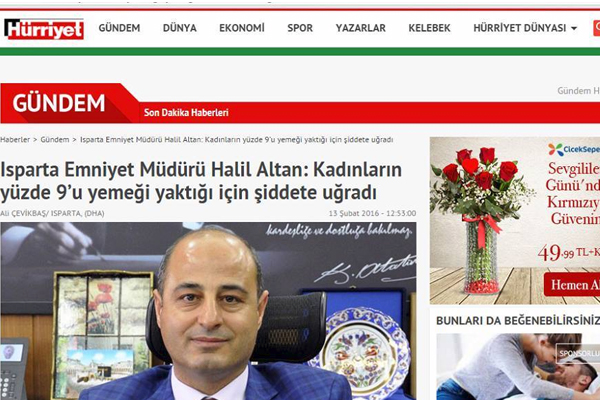Open the GÜNDEM menu item
Image resolution: width=600 pixels, height=400 pixels.
pyautogui.click(x=119, y=28)
